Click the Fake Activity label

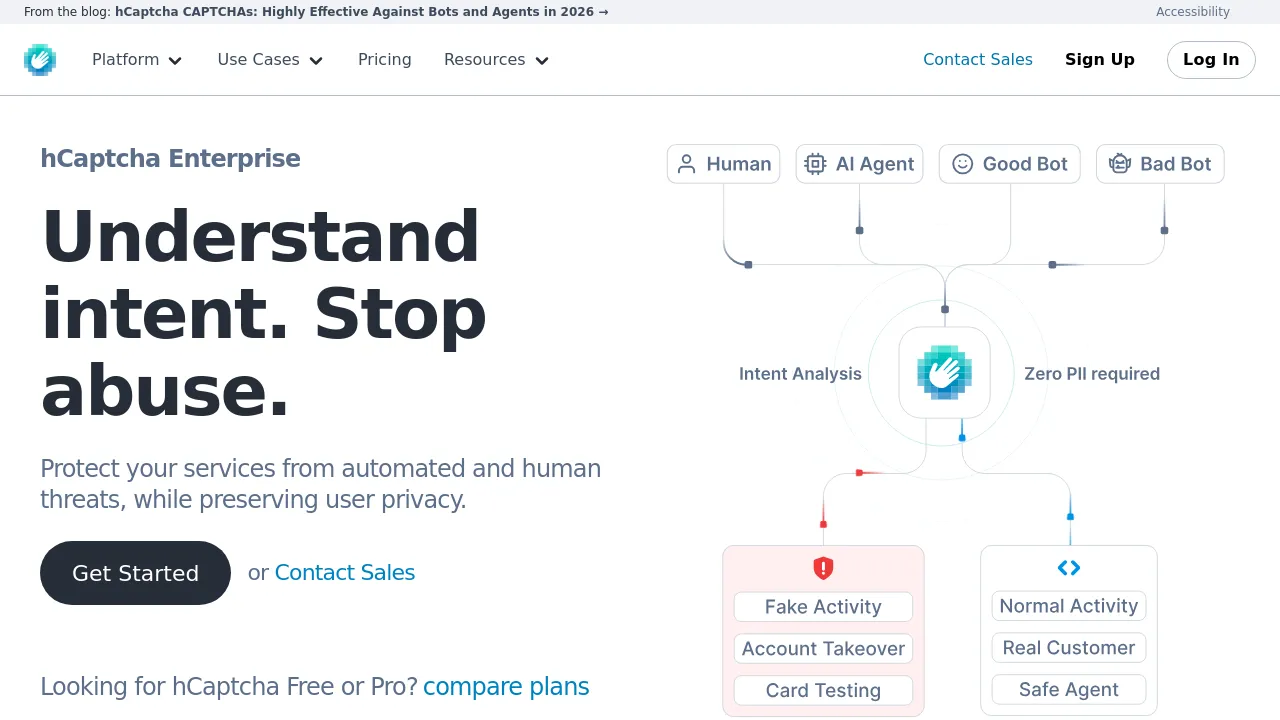[823, 607]
